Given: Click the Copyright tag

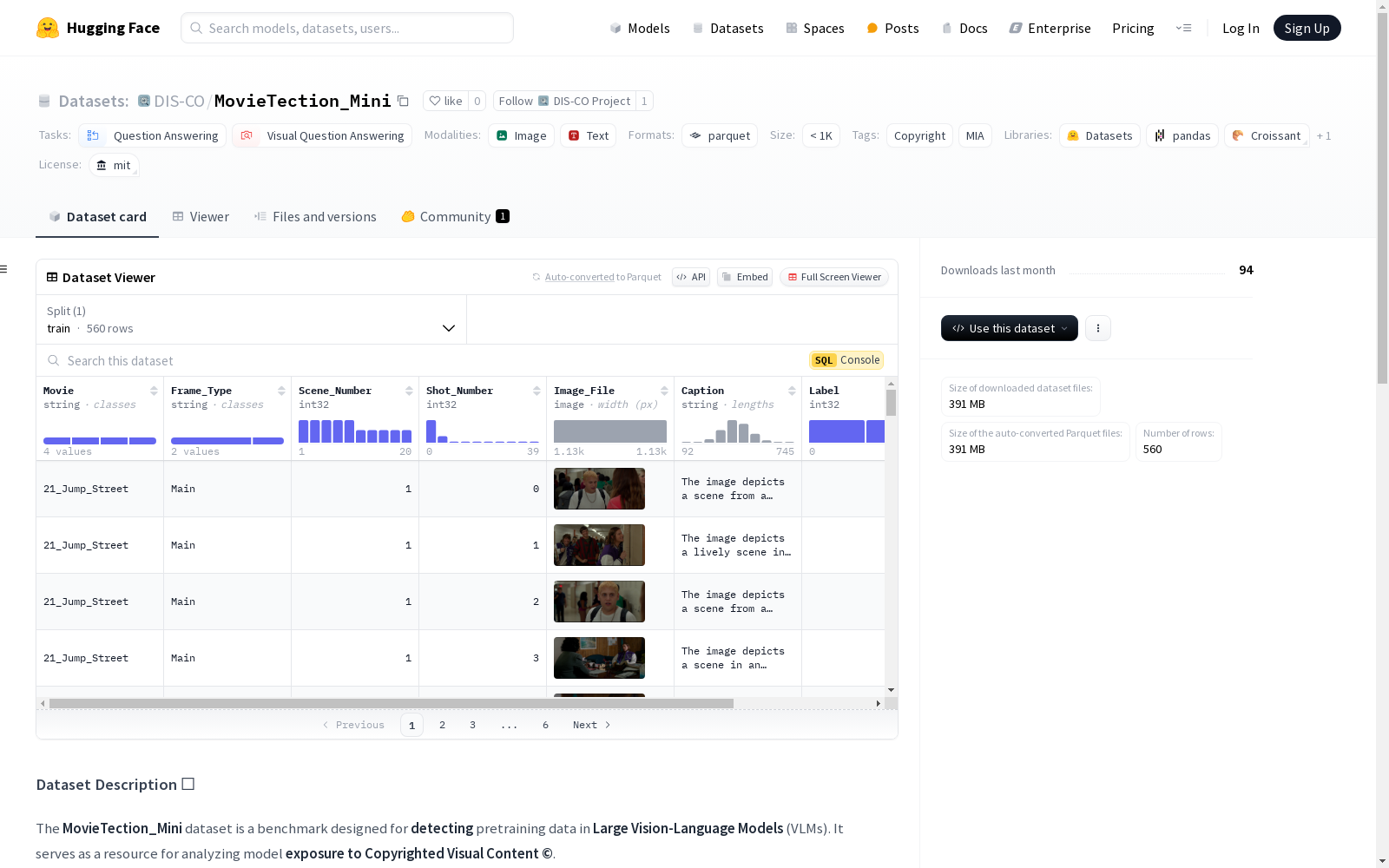Looking at the screenshot, I should [919, 135].
